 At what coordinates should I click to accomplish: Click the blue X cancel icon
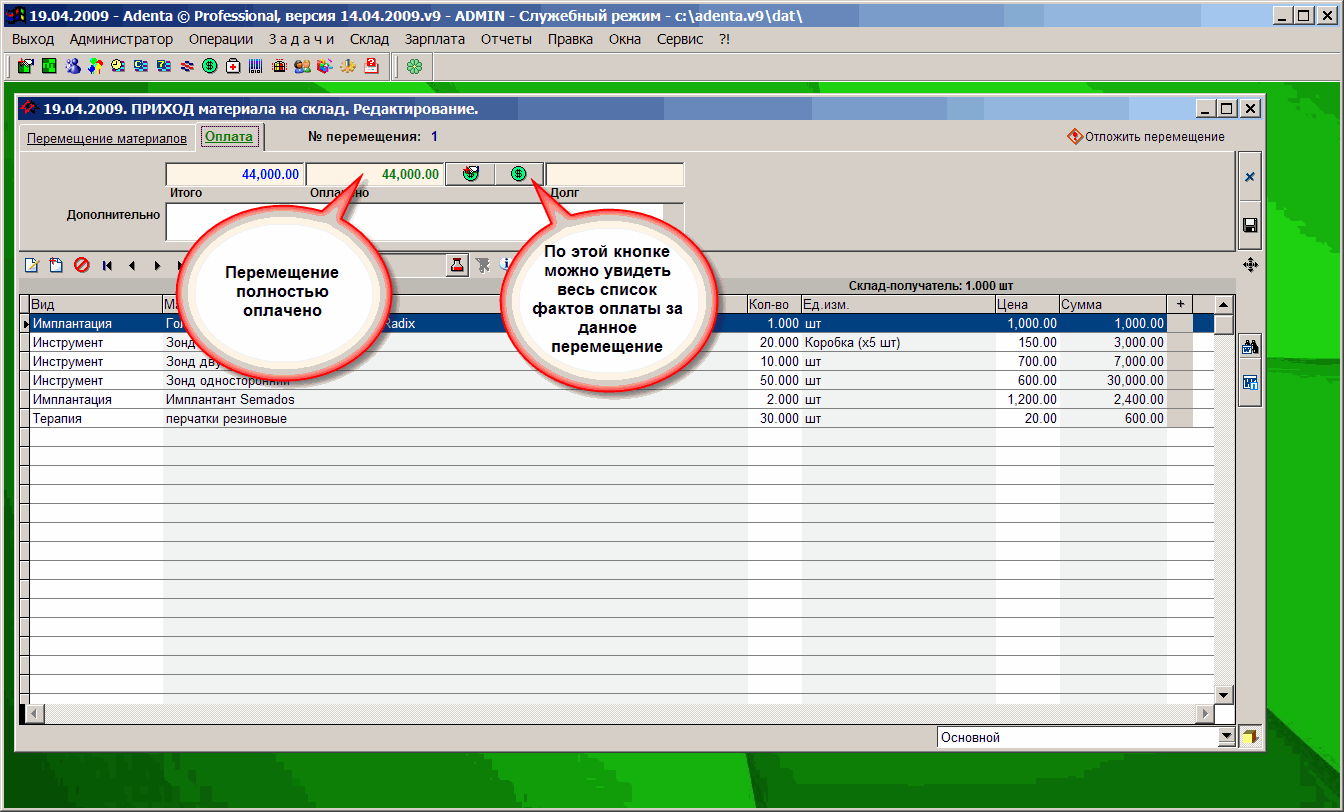coord(1249,177)
